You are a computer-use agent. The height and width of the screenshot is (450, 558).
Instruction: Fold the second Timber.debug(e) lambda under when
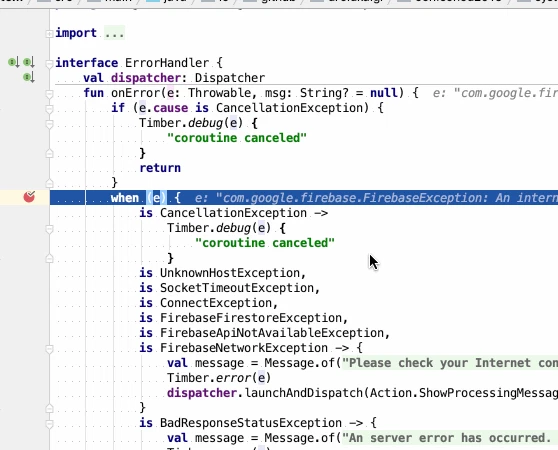[x=49, y=229]
